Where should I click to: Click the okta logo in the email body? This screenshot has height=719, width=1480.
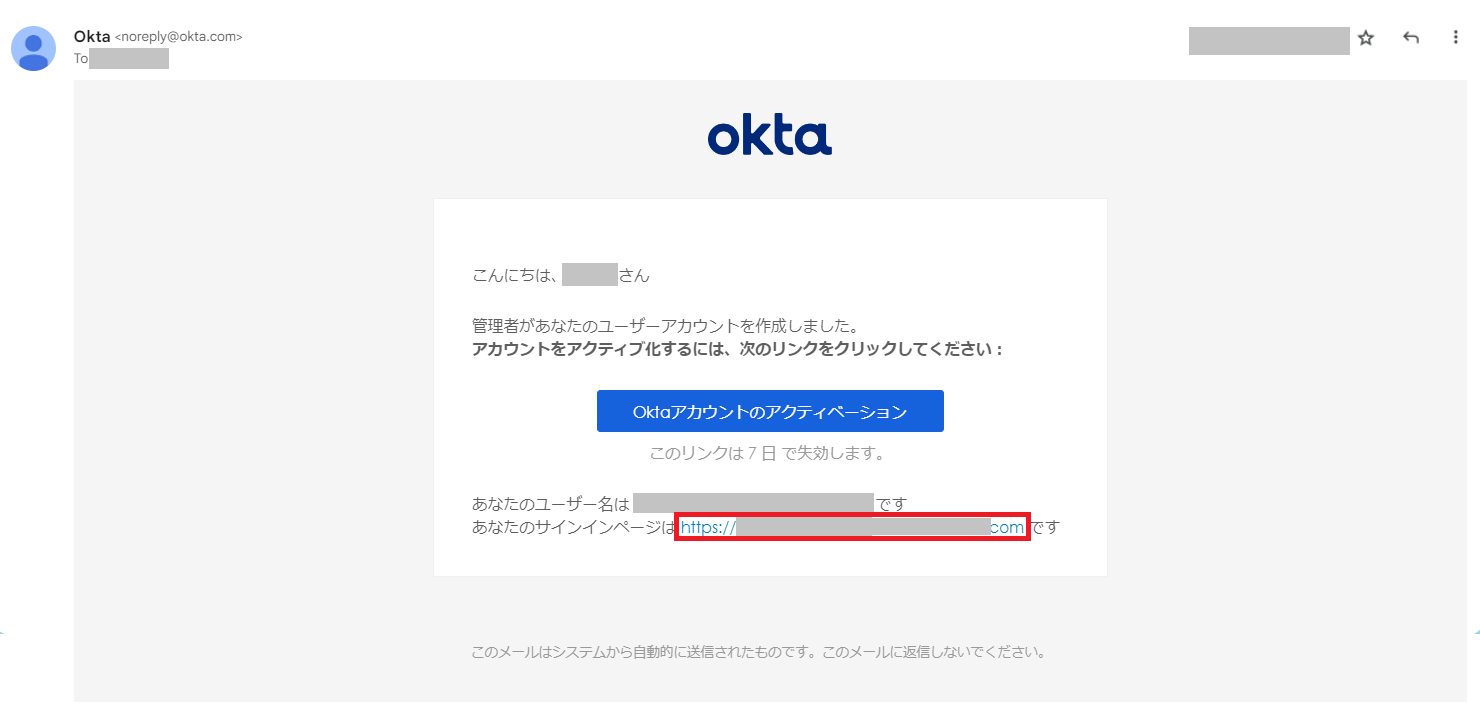tap(770, 137)
